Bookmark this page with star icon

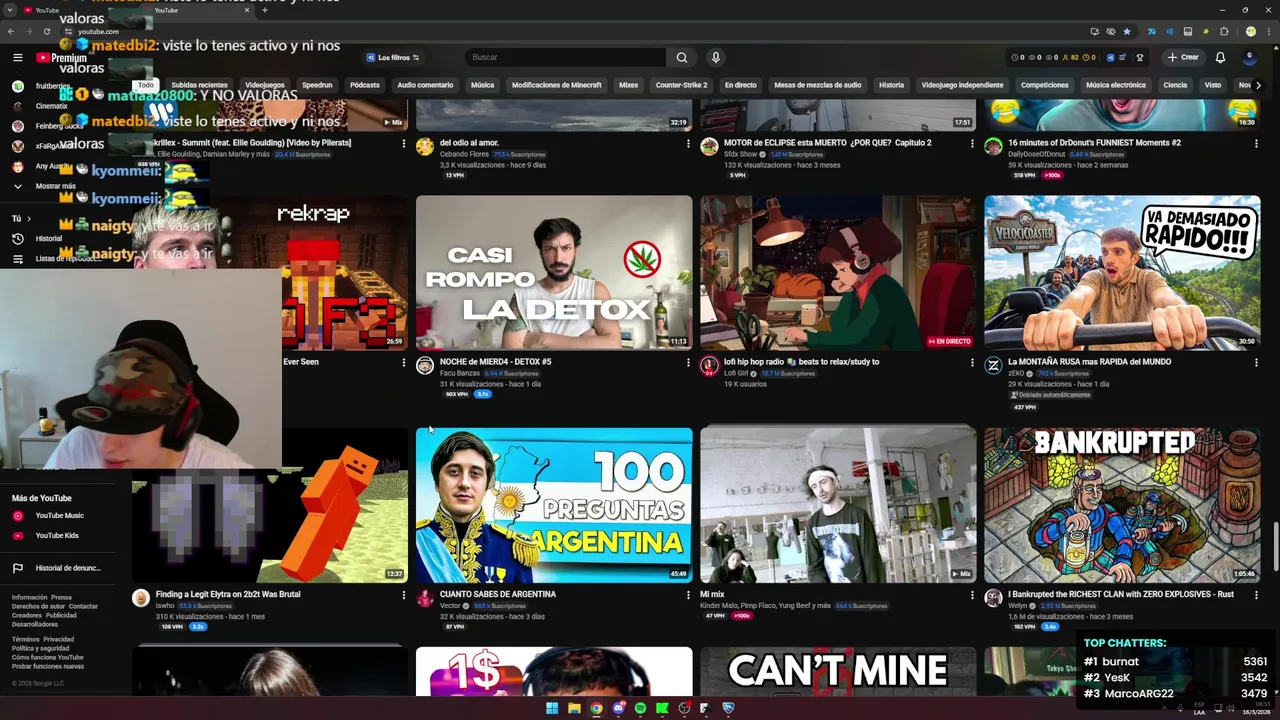(1127, 31)
